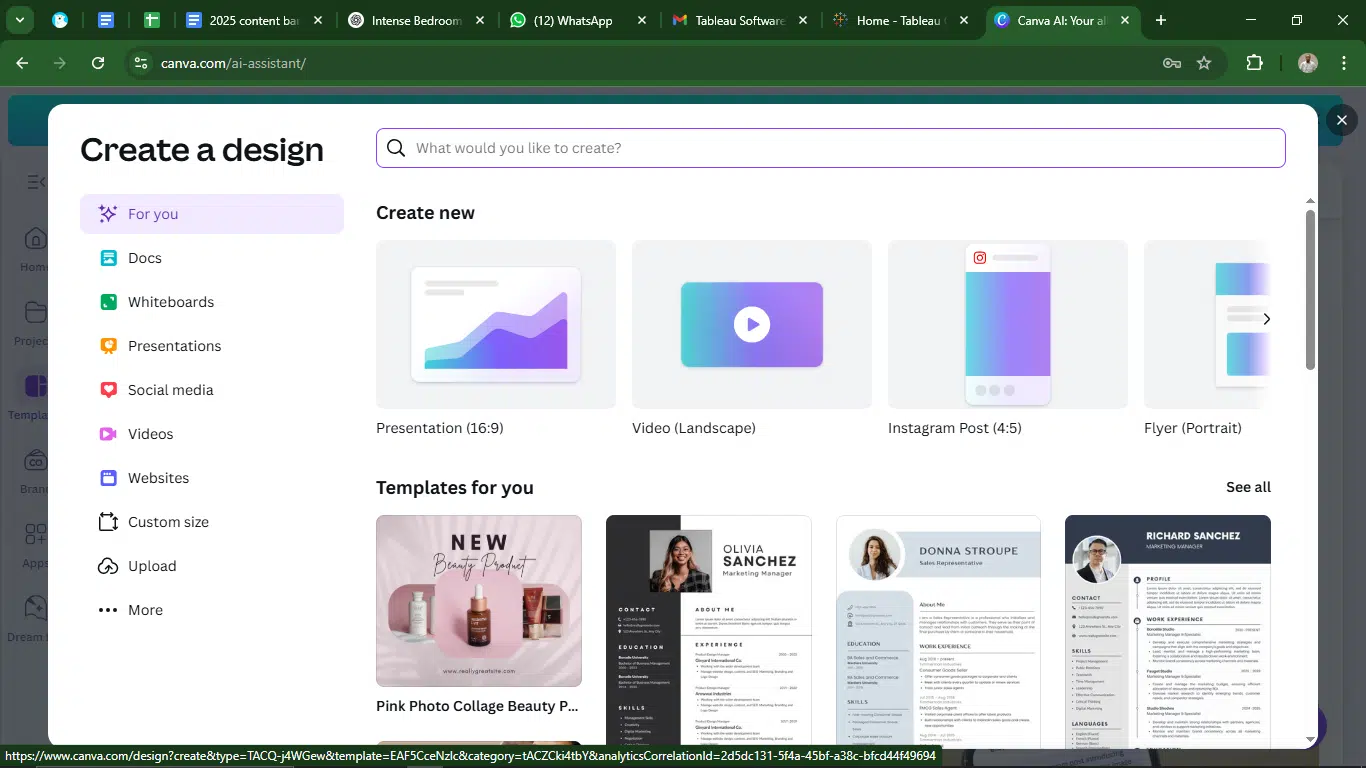Open Richard Sanchez resume template
This screenshot has height=768, width=1366.
(1168, 630)
